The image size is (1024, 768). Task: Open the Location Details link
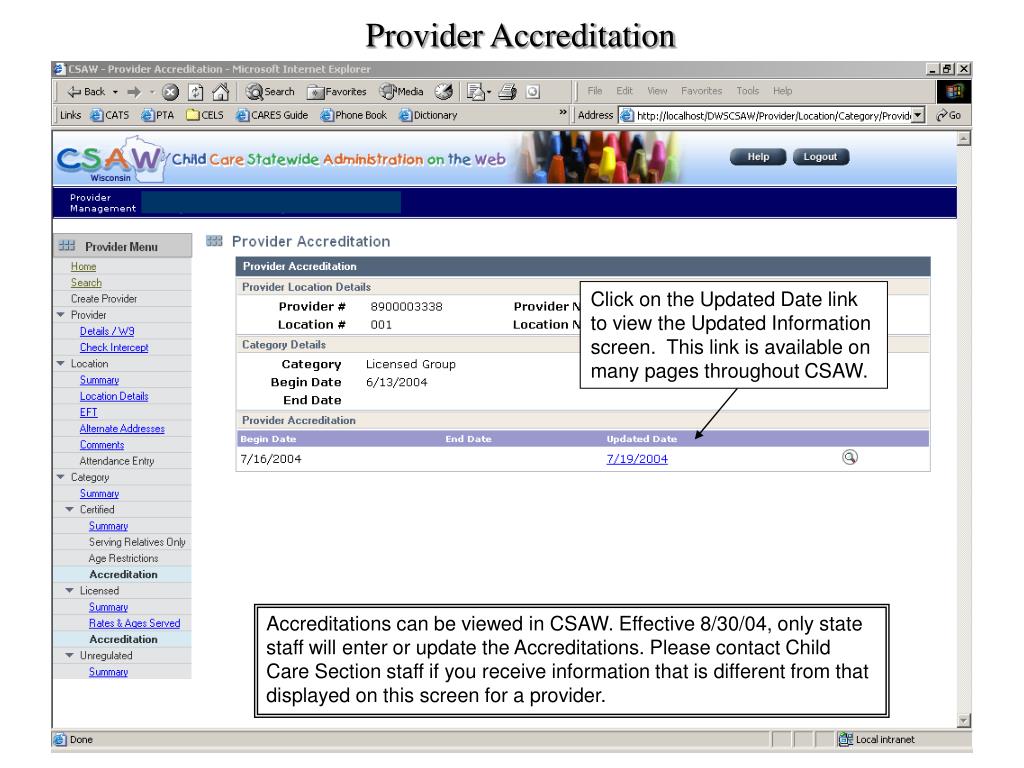[114, 396]
